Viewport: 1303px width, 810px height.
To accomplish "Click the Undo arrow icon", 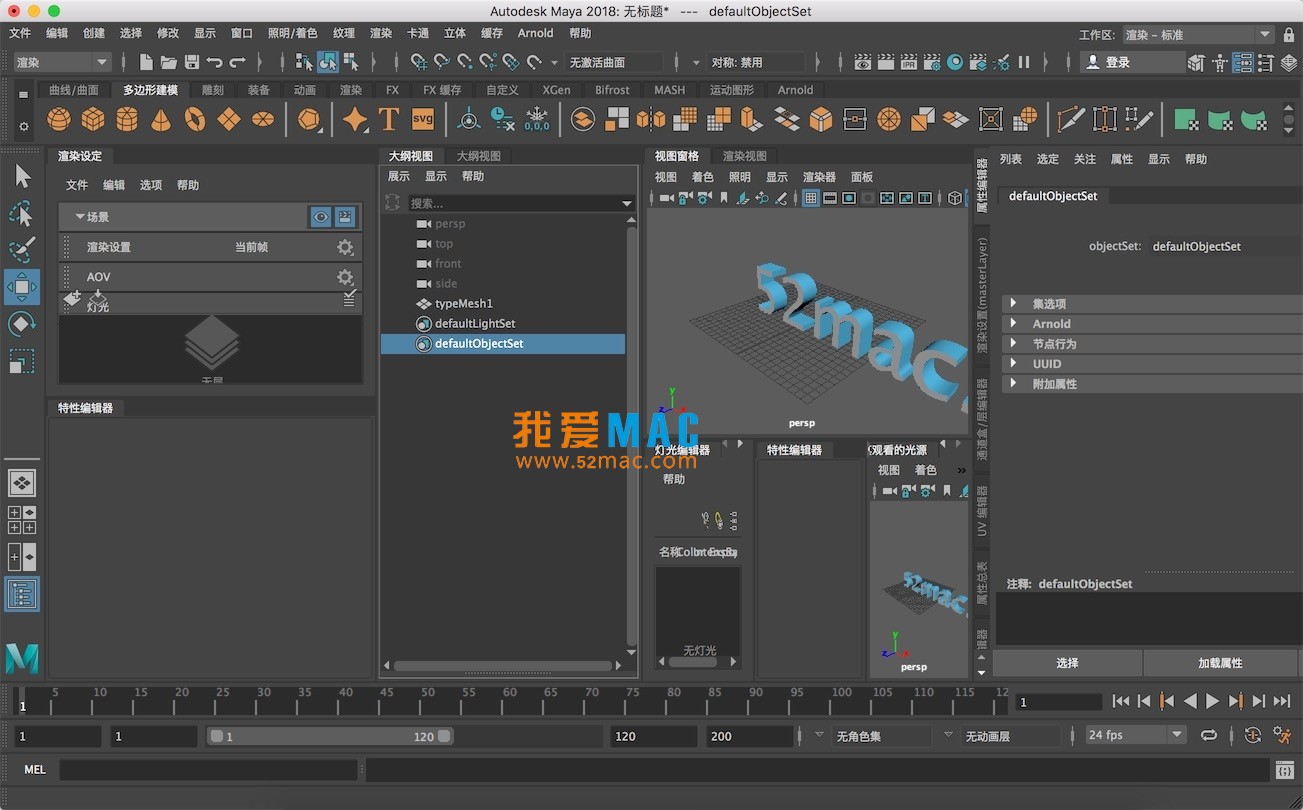I will tap(214, 62).
